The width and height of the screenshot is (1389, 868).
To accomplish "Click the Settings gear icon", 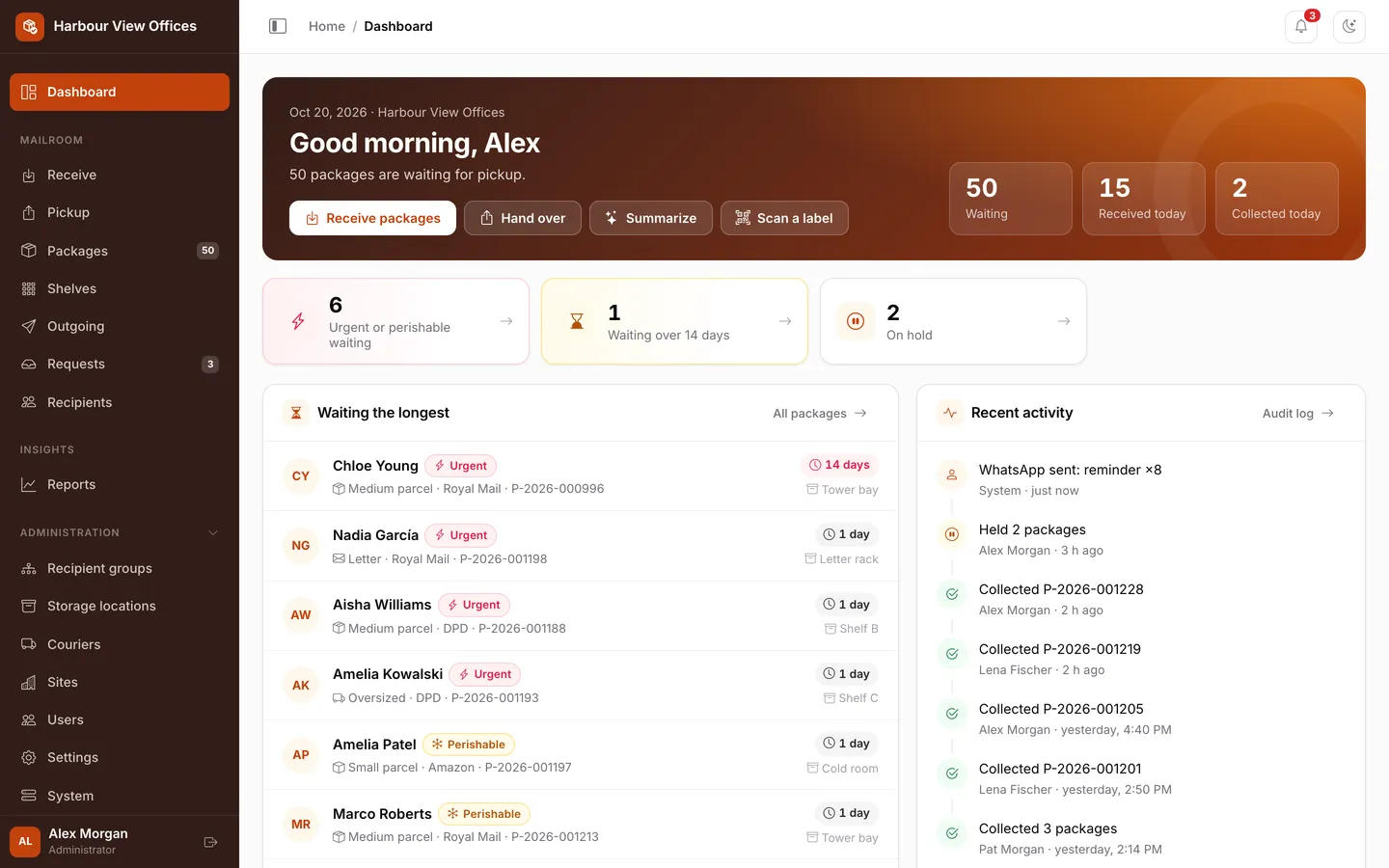I will (29, 757).
